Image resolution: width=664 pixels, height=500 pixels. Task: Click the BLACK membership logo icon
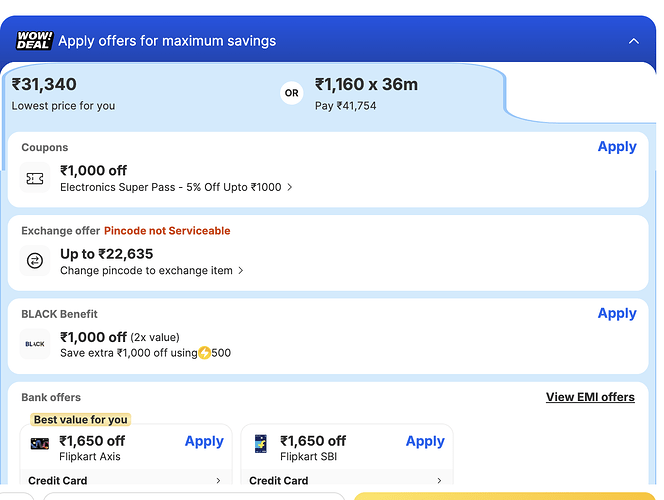tap(35, 344)
